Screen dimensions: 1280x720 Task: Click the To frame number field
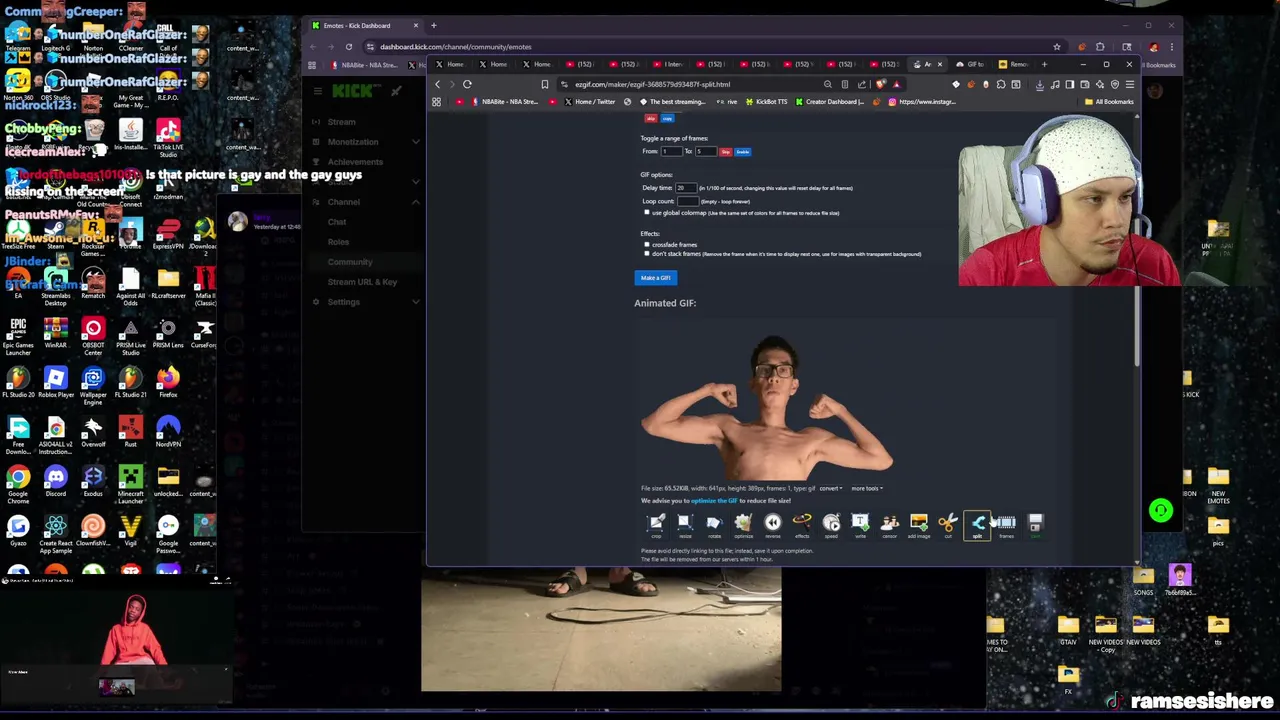tap(706, 152)
